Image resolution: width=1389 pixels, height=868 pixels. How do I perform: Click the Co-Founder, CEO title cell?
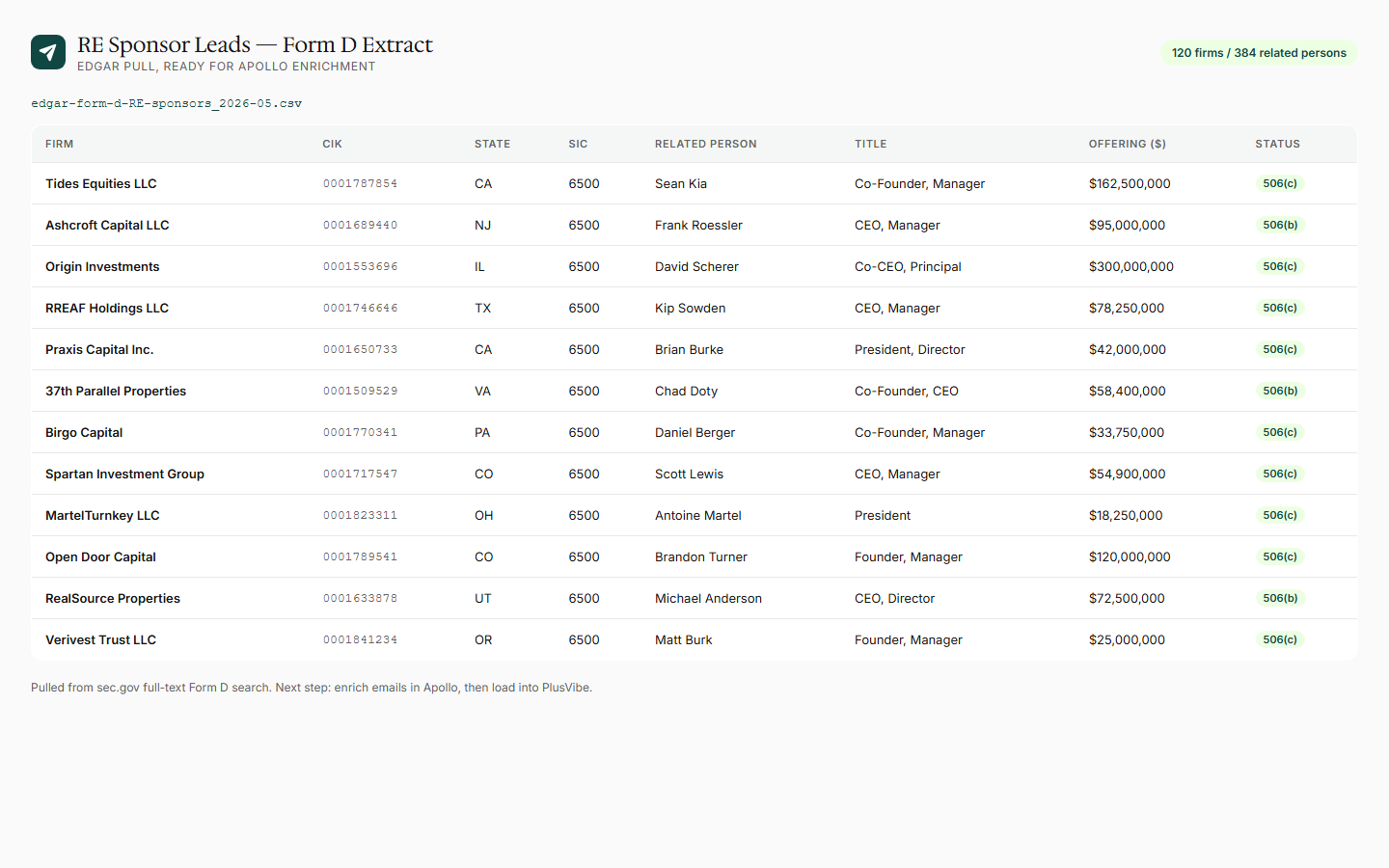coord(907,391)
